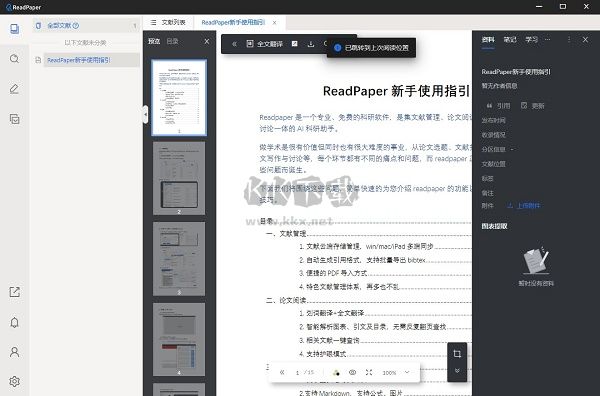600x396 pixels.
Task: Click the 图表提取 section heading
Action: (494, 227)
